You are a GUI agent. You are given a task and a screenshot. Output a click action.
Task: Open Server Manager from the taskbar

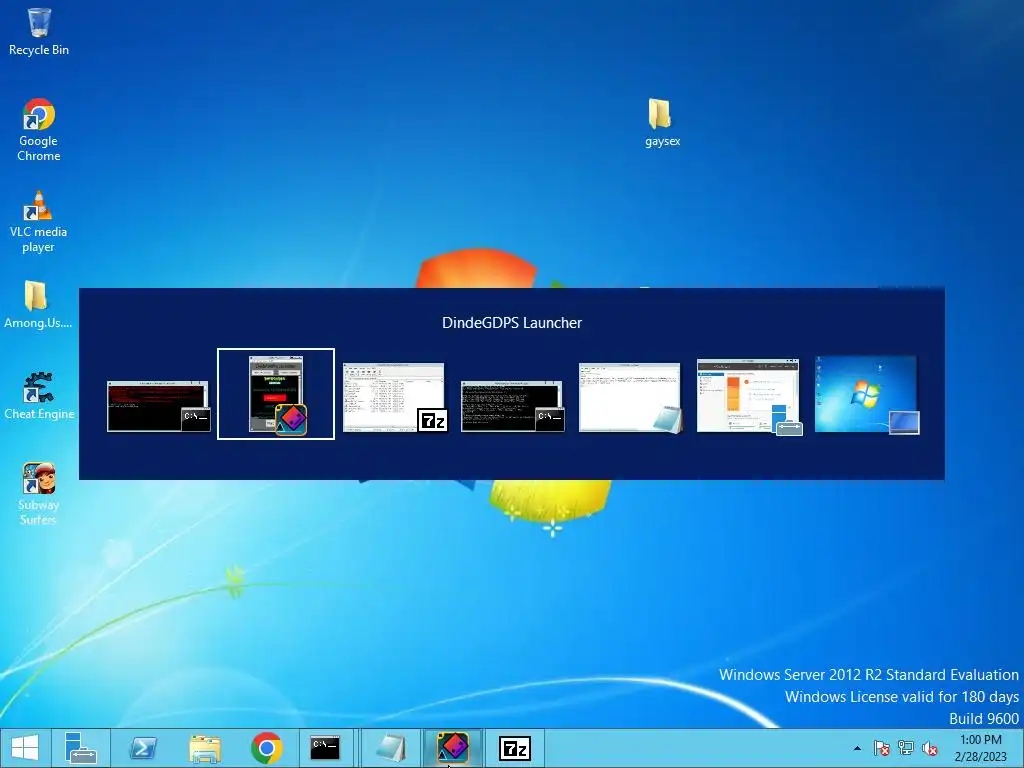pyautogui.click(x=81, y=748)
